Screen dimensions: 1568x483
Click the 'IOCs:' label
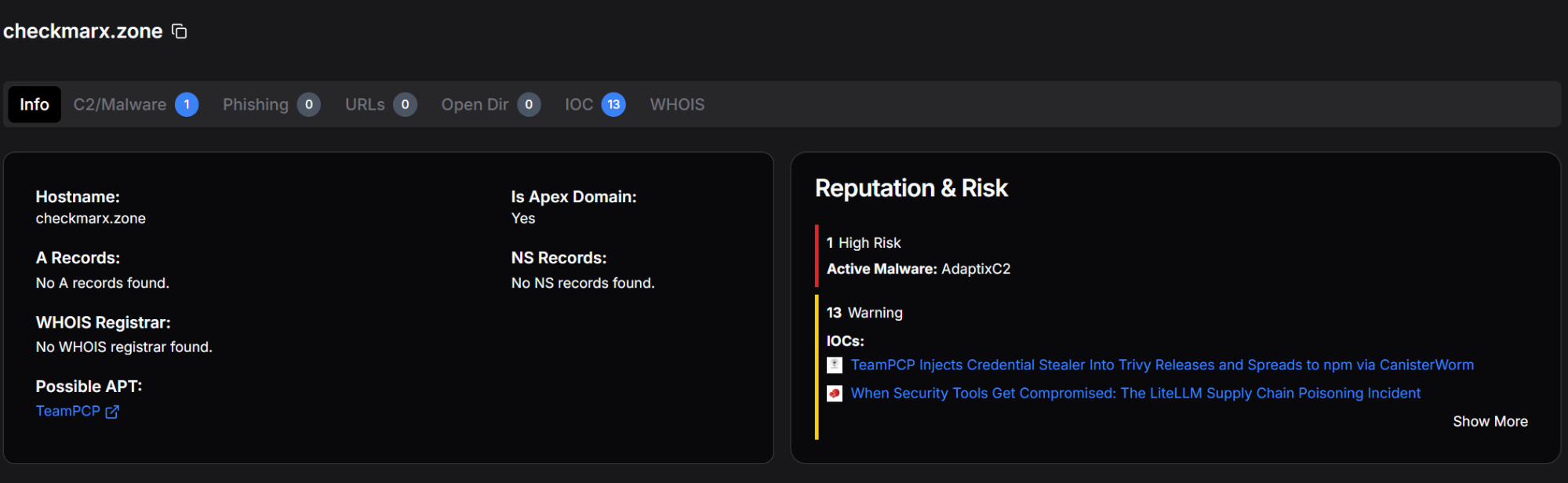coord(846,341)
